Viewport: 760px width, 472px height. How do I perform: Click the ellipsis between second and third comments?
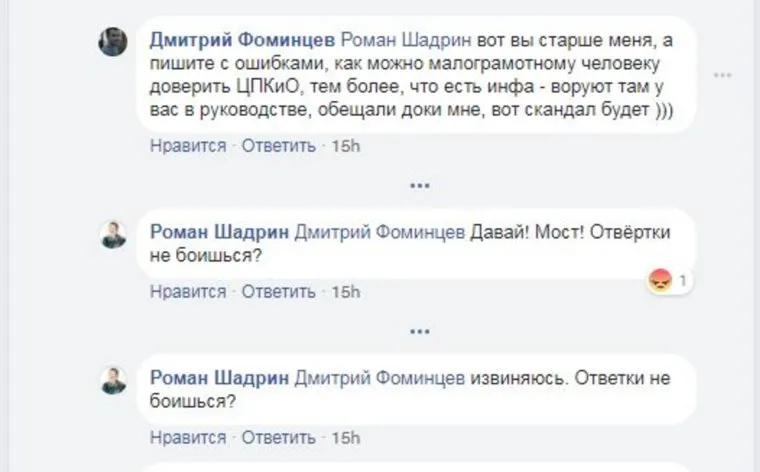pos(419,331)
